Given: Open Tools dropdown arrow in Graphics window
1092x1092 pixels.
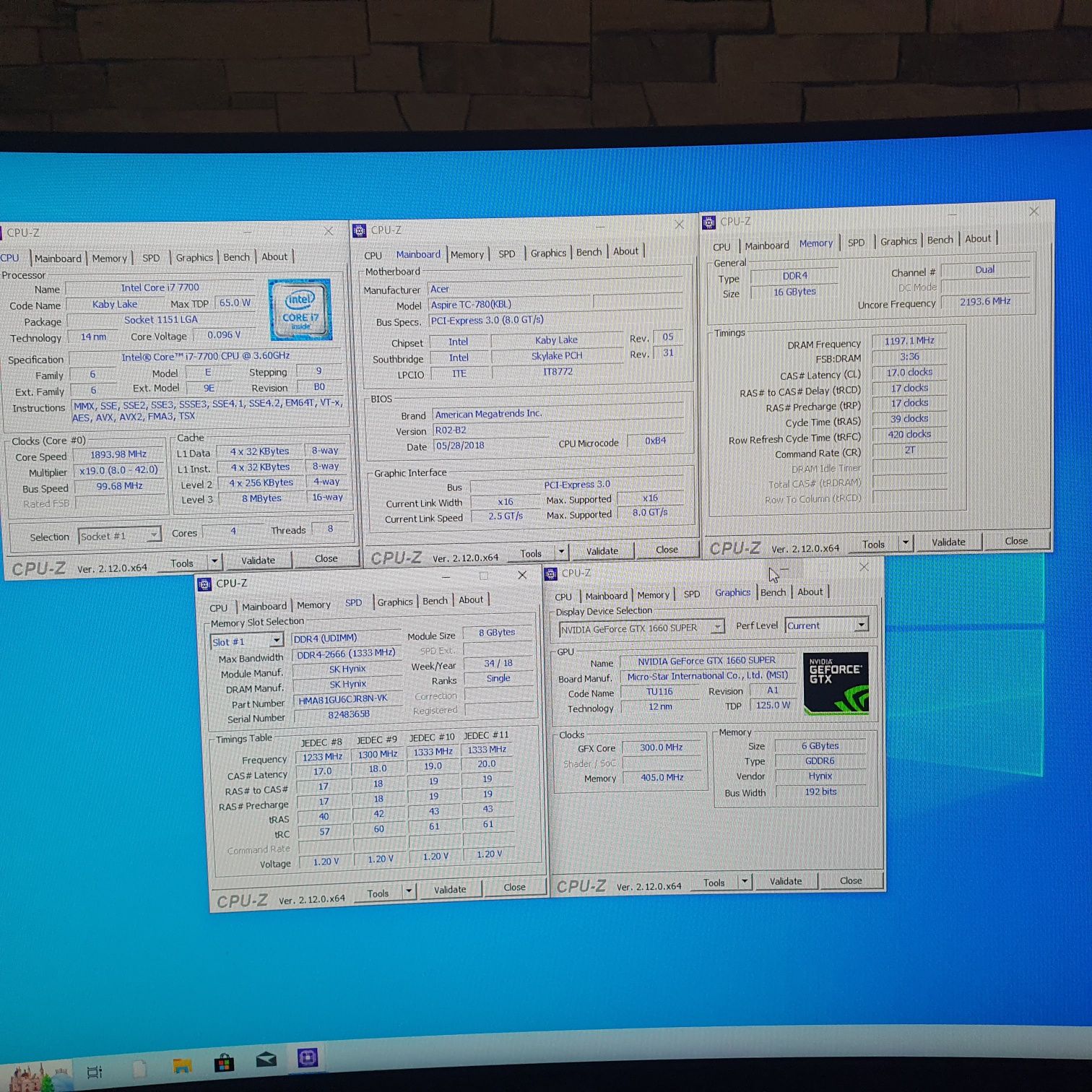Looking at the screenshot, I should click(745, 882).
